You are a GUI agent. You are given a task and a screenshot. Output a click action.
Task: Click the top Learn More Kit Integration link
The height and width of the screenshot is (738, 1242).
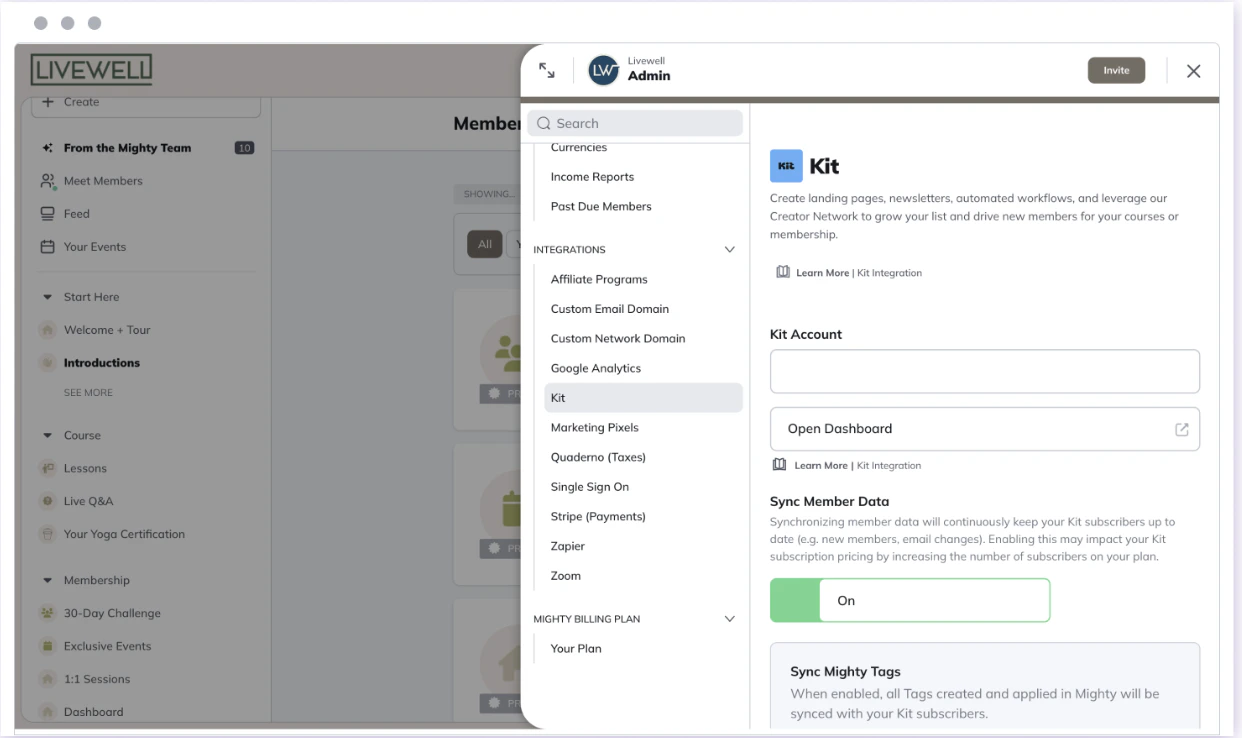pos(859,273)
